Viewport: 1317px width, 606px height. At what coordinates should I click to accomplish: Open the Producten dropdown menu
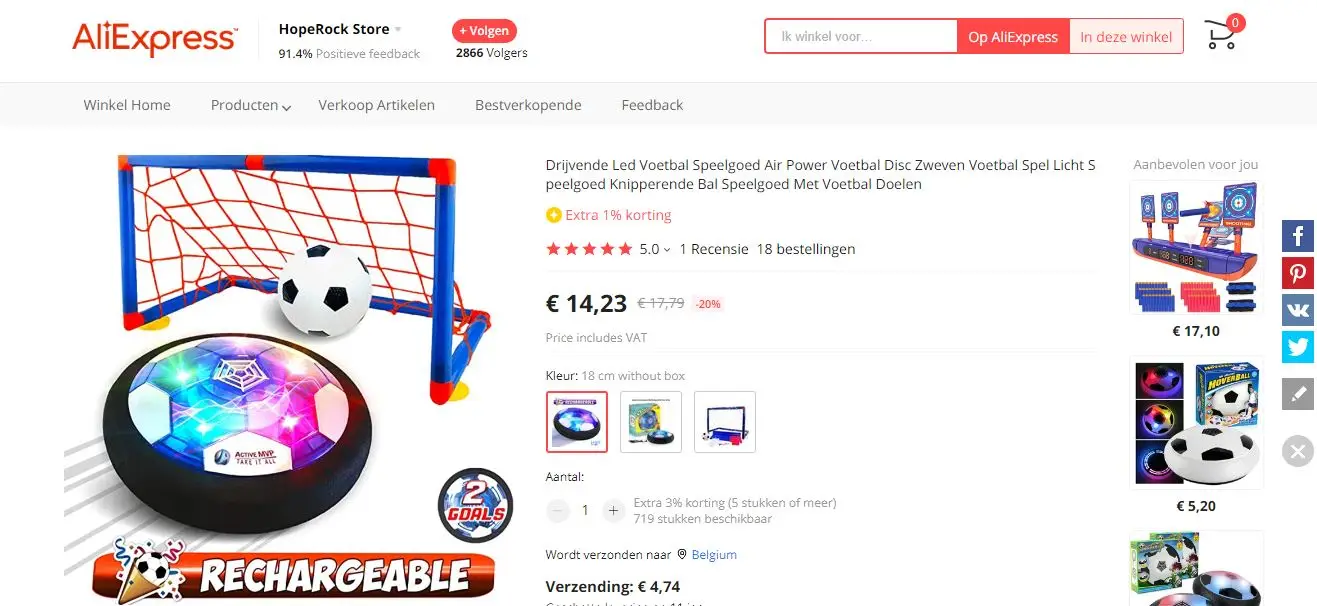250,105
